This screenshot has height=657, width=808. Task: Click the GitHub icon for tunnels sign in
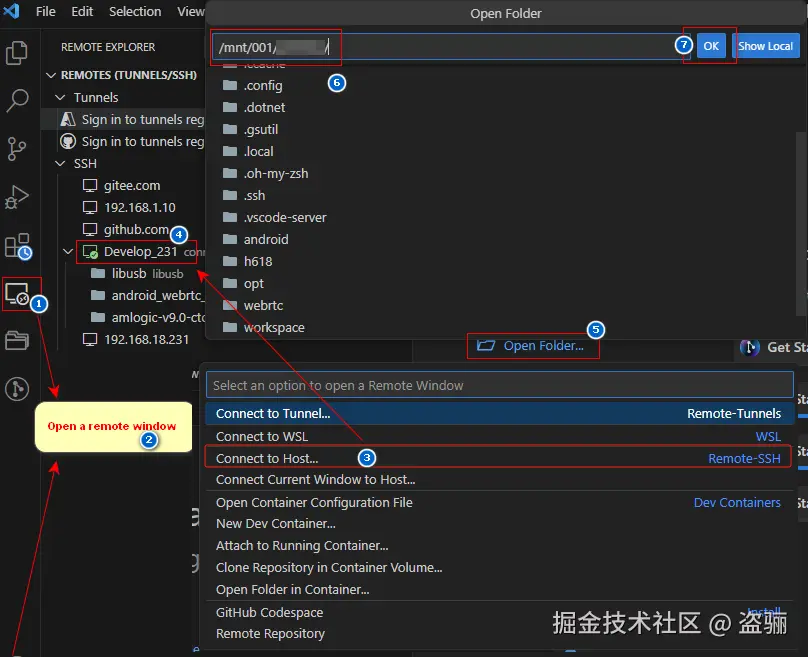pos(68,141)
